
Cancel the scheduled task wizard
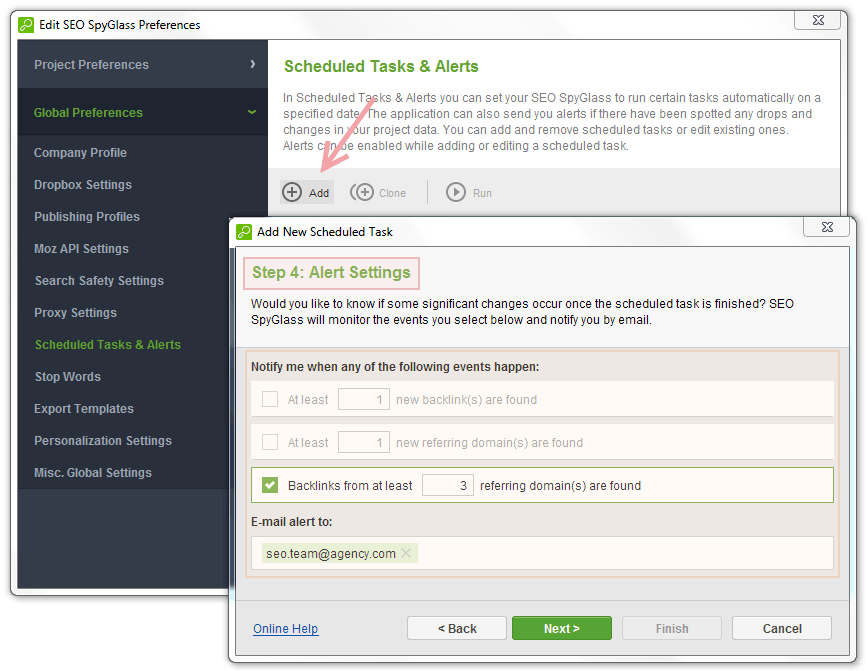pyautogui.click(x=782, y=628)
